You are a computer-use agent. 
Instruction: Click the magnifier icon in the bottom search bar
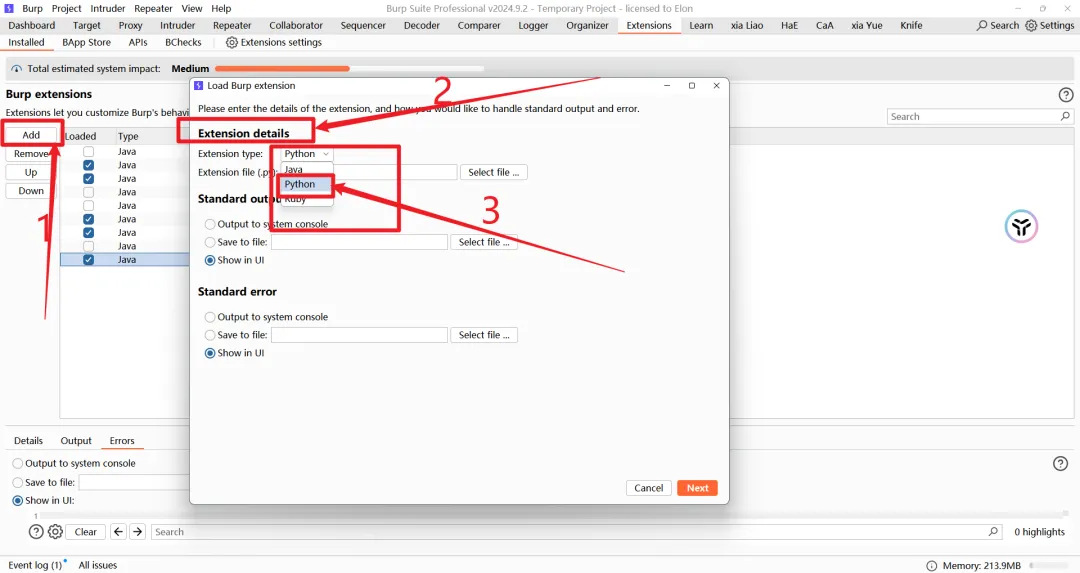[x=993, y=532]
